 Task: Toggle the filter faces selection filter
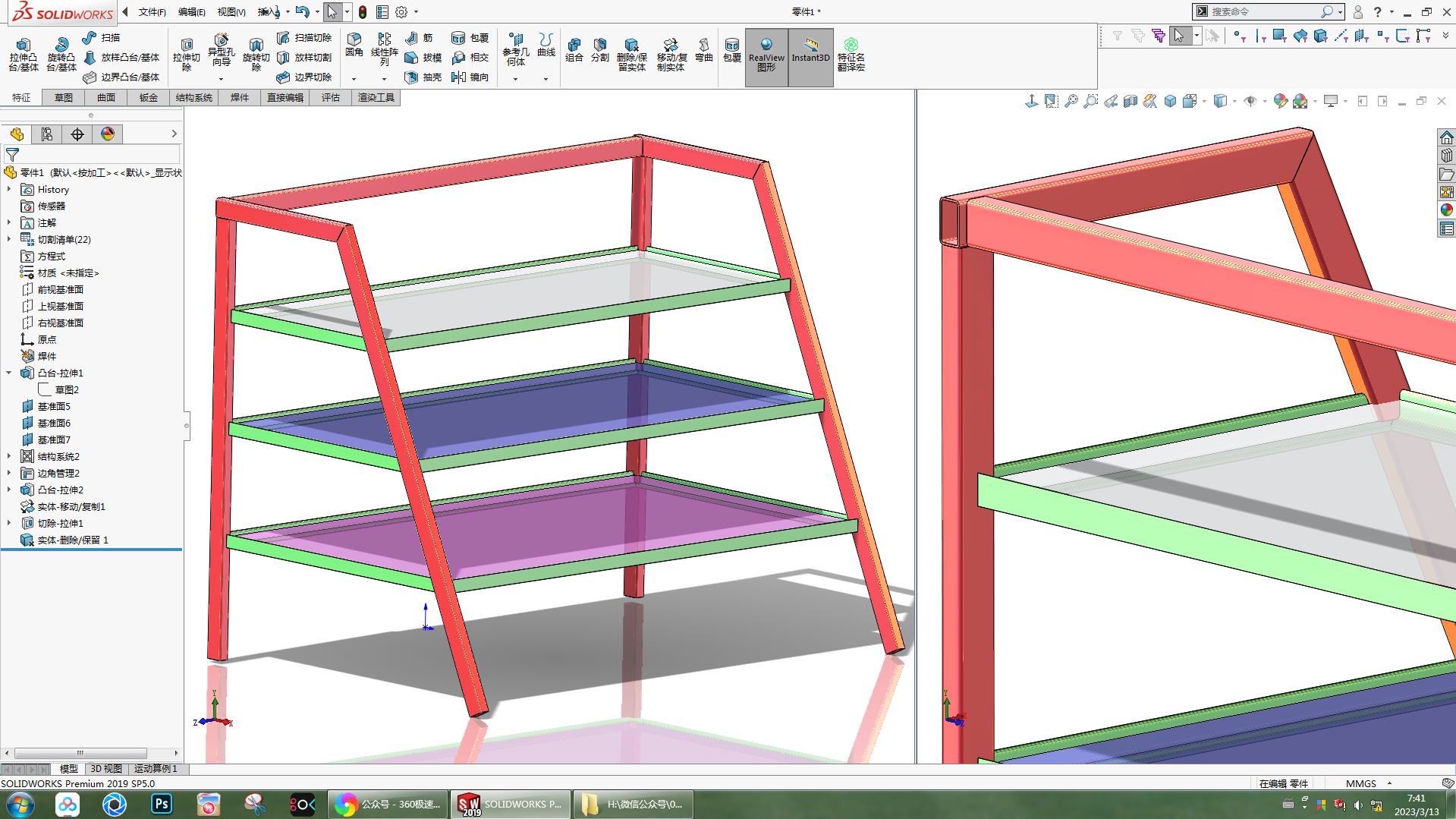coord(1279,36)
